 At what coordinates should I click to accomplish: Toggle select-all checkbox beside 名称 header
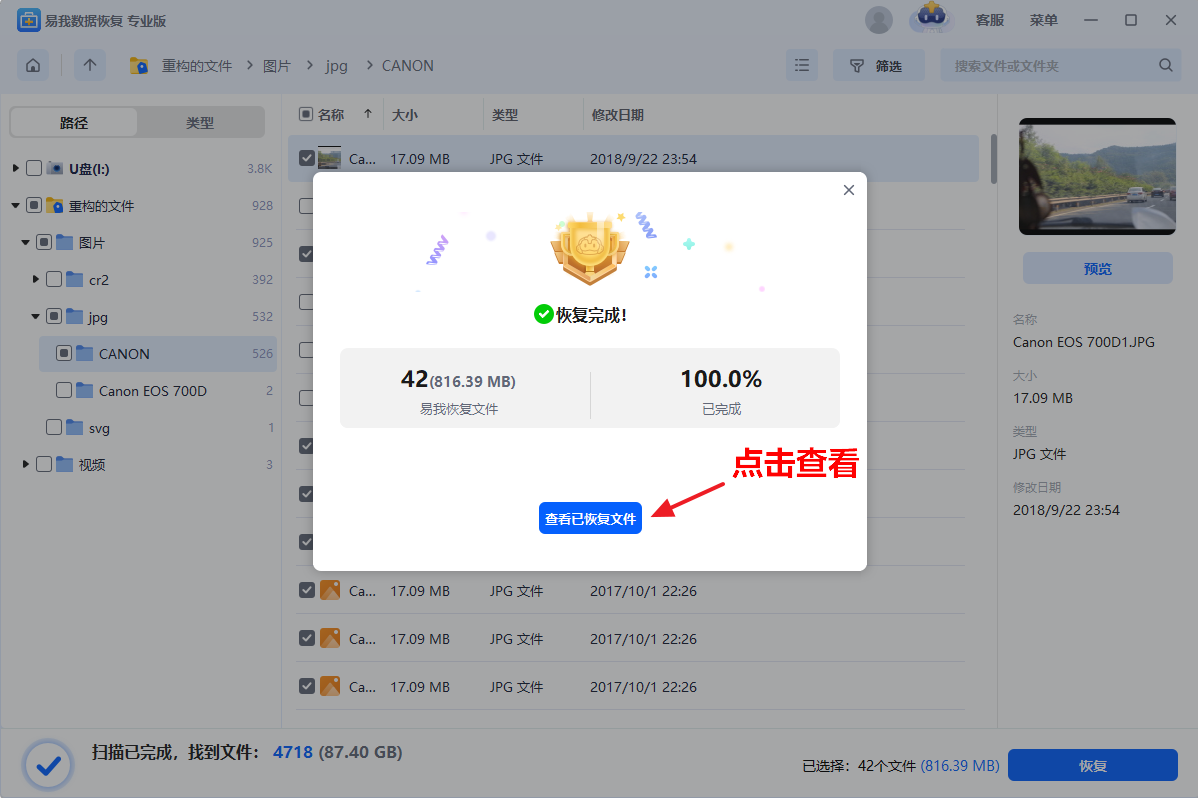pos(306,115)
